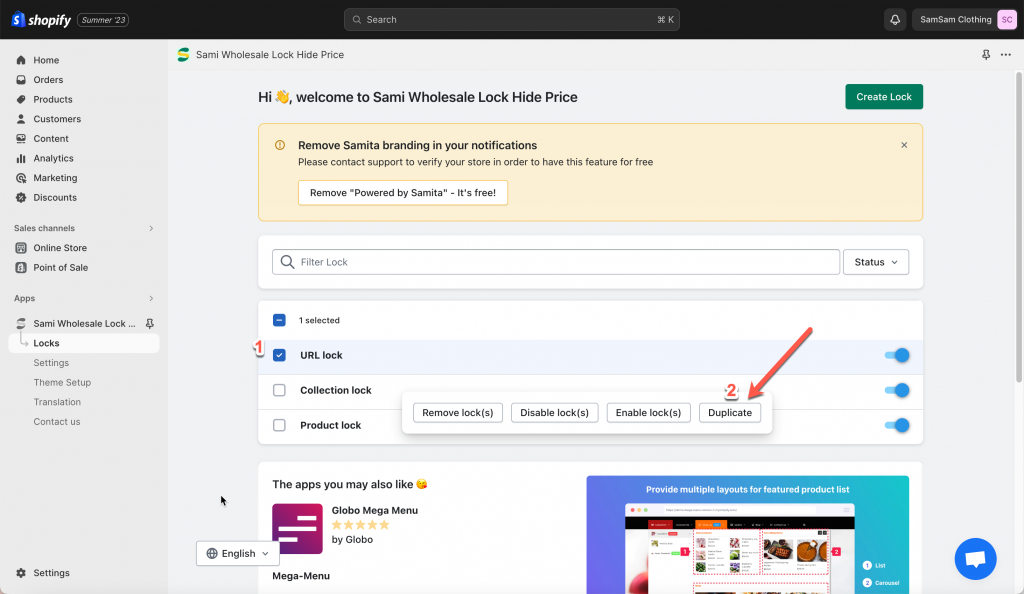
Task: Click the URL lock row name
Action: (321, 355)
